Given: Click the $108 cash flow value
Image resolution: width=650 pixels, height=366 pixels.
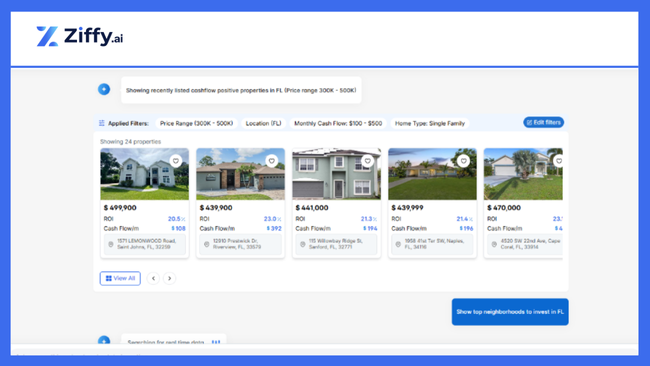Looking at the screenshot, I should [178, 228].
